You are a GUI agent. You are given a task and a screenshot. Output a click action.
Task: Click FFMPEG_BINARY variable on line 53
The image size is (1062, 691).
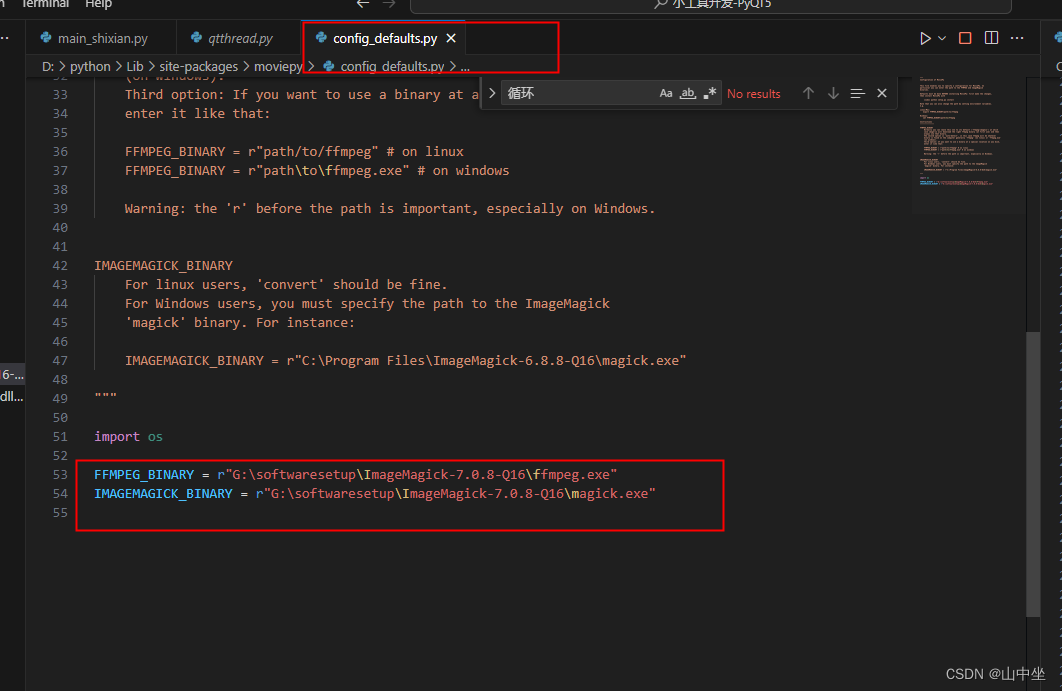click(x=144, y=475)
